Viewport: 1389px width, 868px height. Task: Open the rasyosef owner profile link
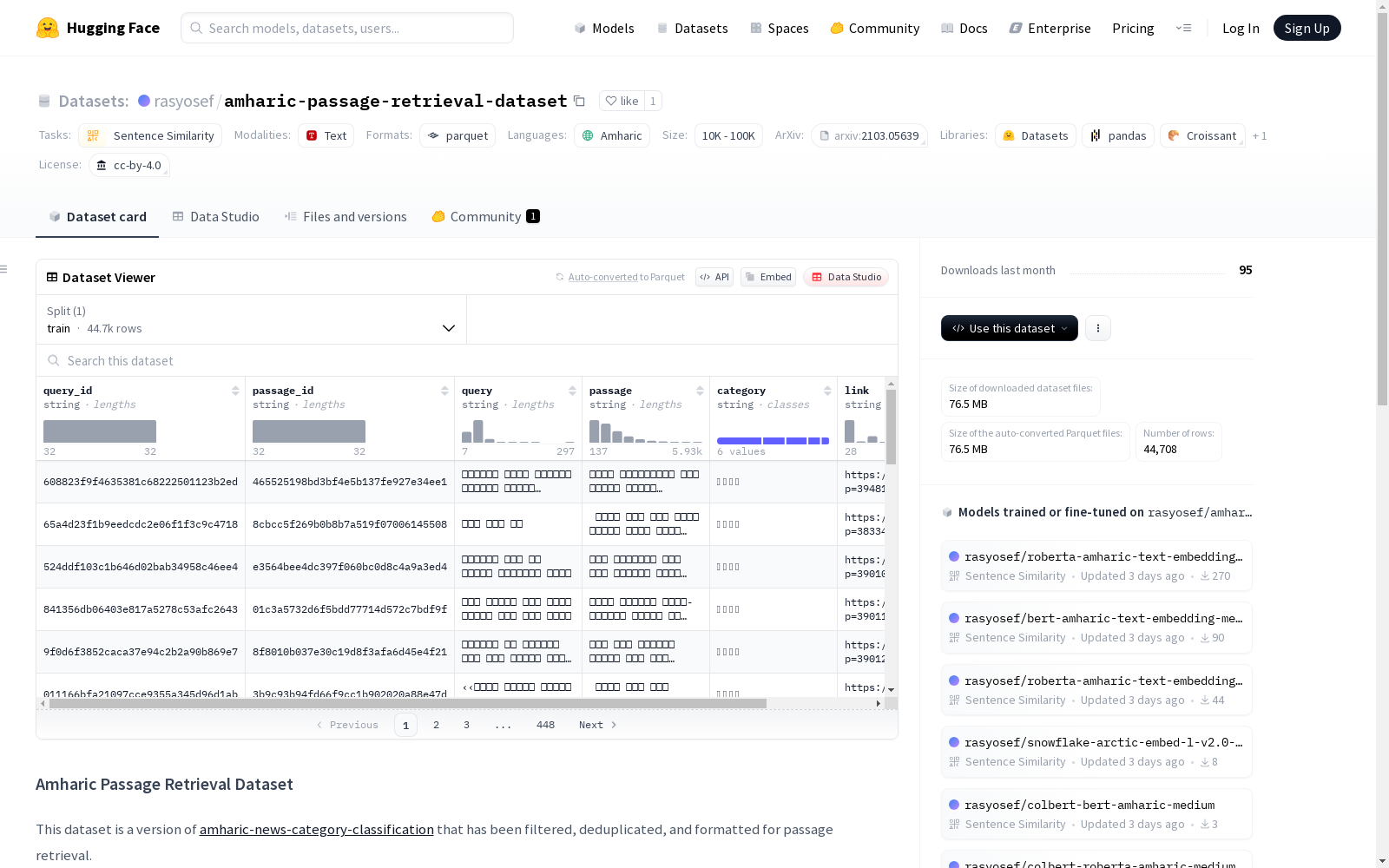tap(183, 101)
